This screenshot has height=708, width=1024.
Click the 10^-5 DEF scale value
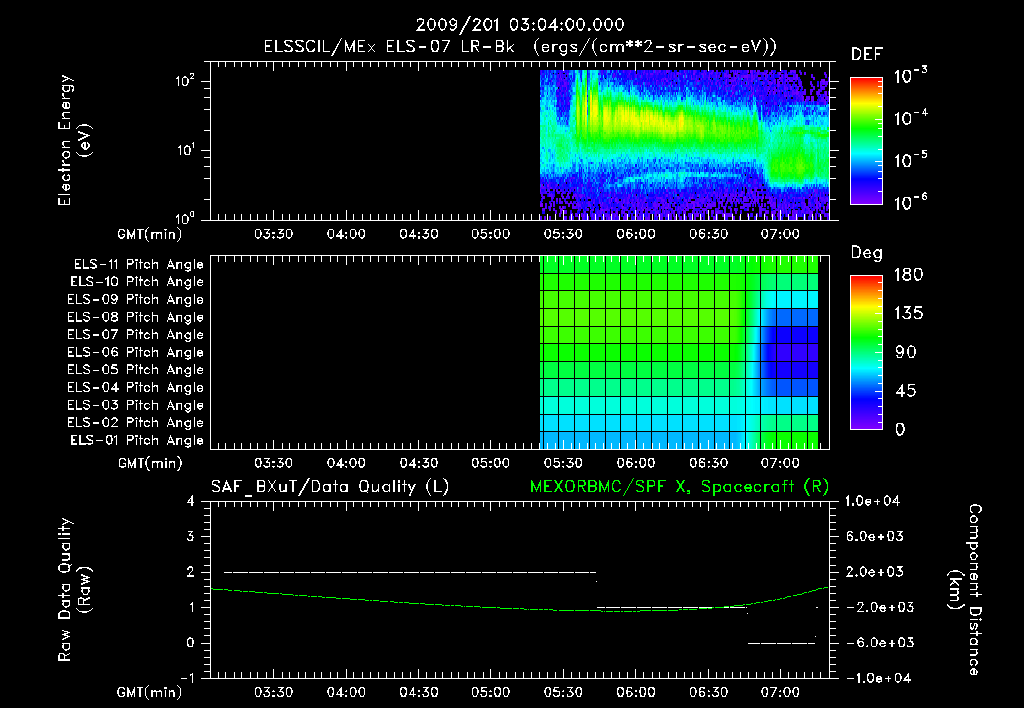(x=910, y=159)
